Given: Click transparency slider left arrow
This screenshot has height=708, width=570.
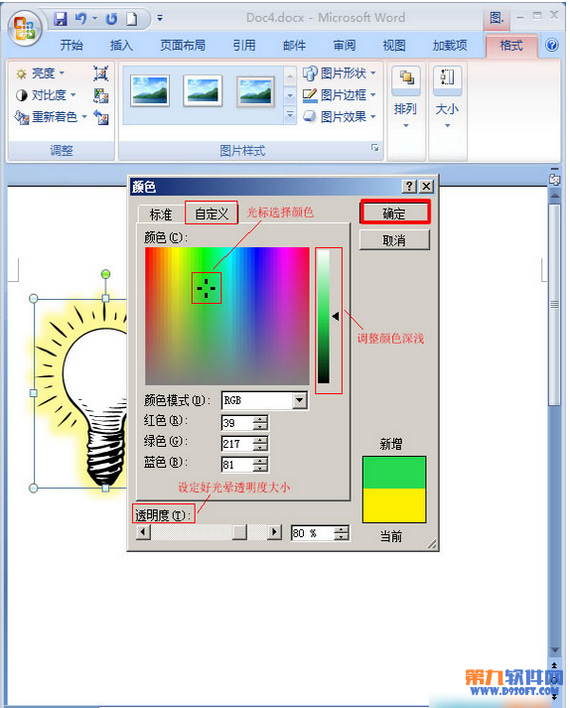Looking at the screenshot, I should pyautogui.click(x=143, y=532).
